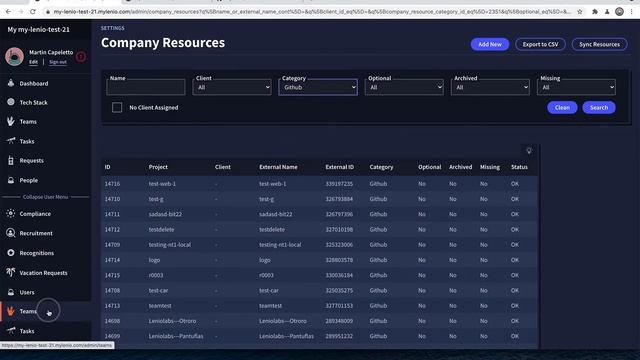Screen dimensions: 640x360
Task: Click the browser back arrow
Action: pyautogui.click(x=9, y=11)
